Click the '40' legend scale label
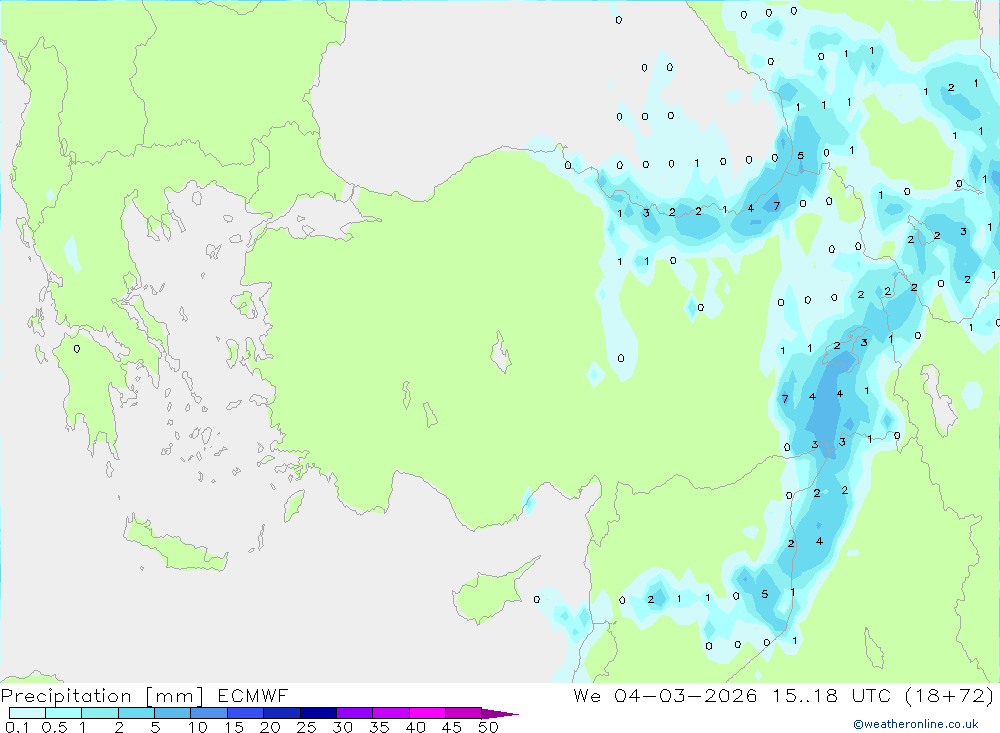1000x733 pixels. [x=415, y=727]
